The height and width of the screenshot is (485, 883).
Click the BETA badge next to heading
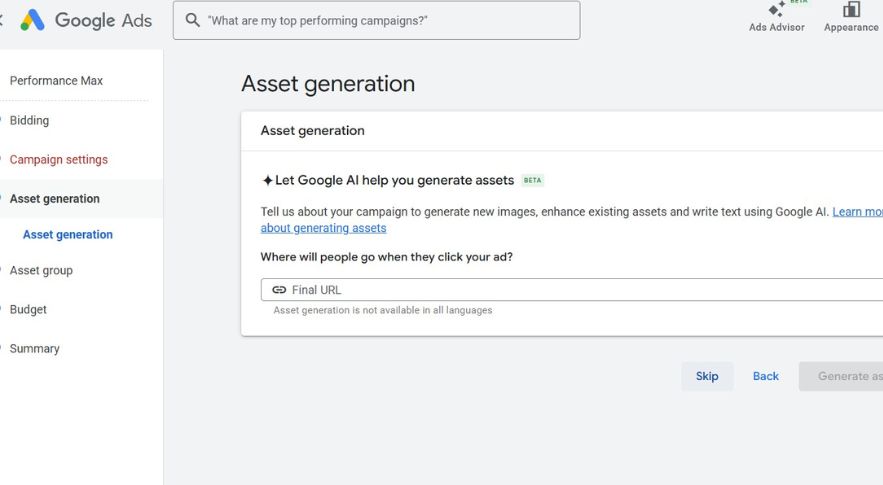click(x=532, y=180)
